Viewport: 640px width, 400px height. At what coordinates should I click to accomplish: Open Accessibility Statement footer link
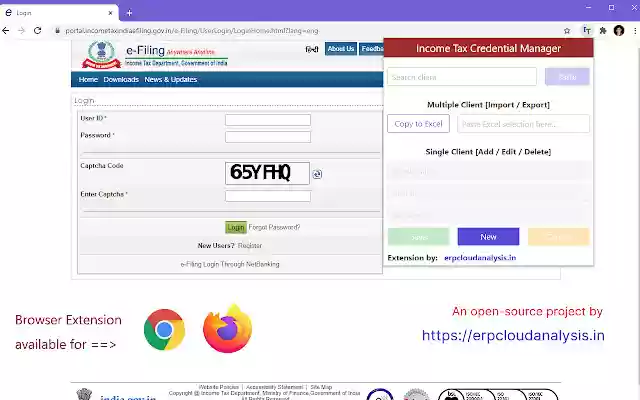[274, 387]
